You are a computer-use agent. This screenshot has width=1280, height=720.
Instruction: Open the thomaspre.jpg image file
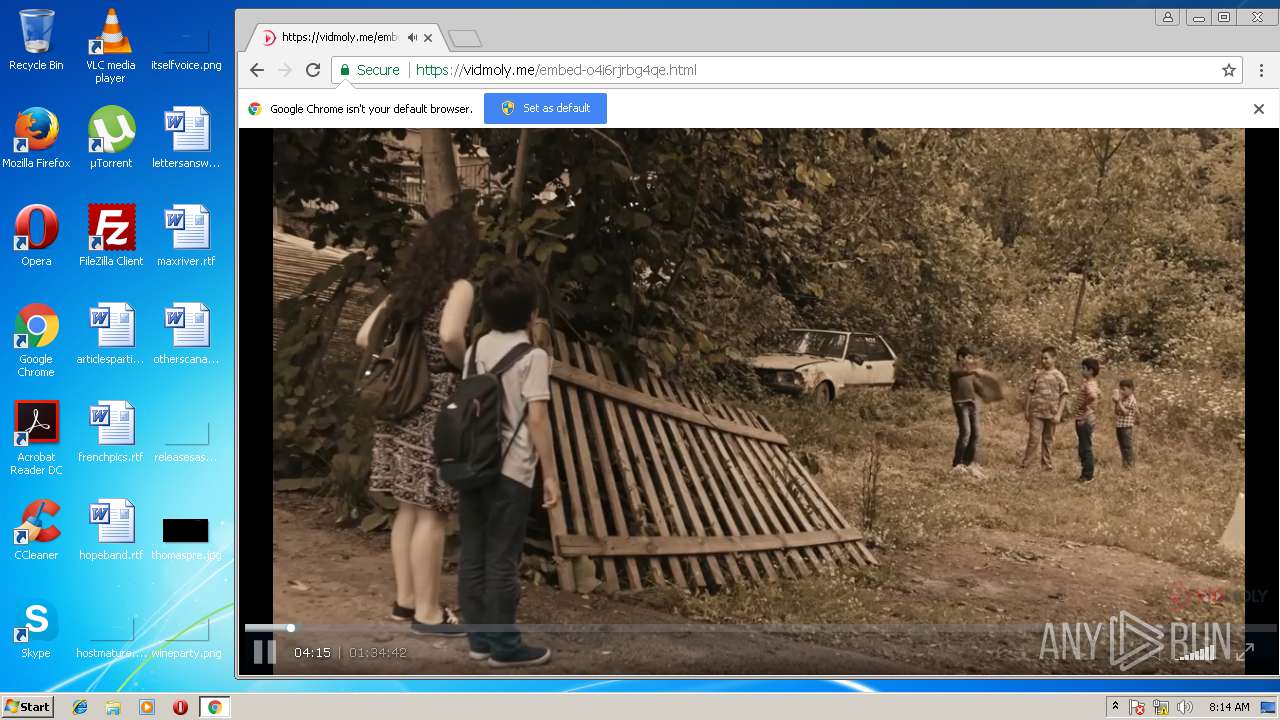coord(186,538)
